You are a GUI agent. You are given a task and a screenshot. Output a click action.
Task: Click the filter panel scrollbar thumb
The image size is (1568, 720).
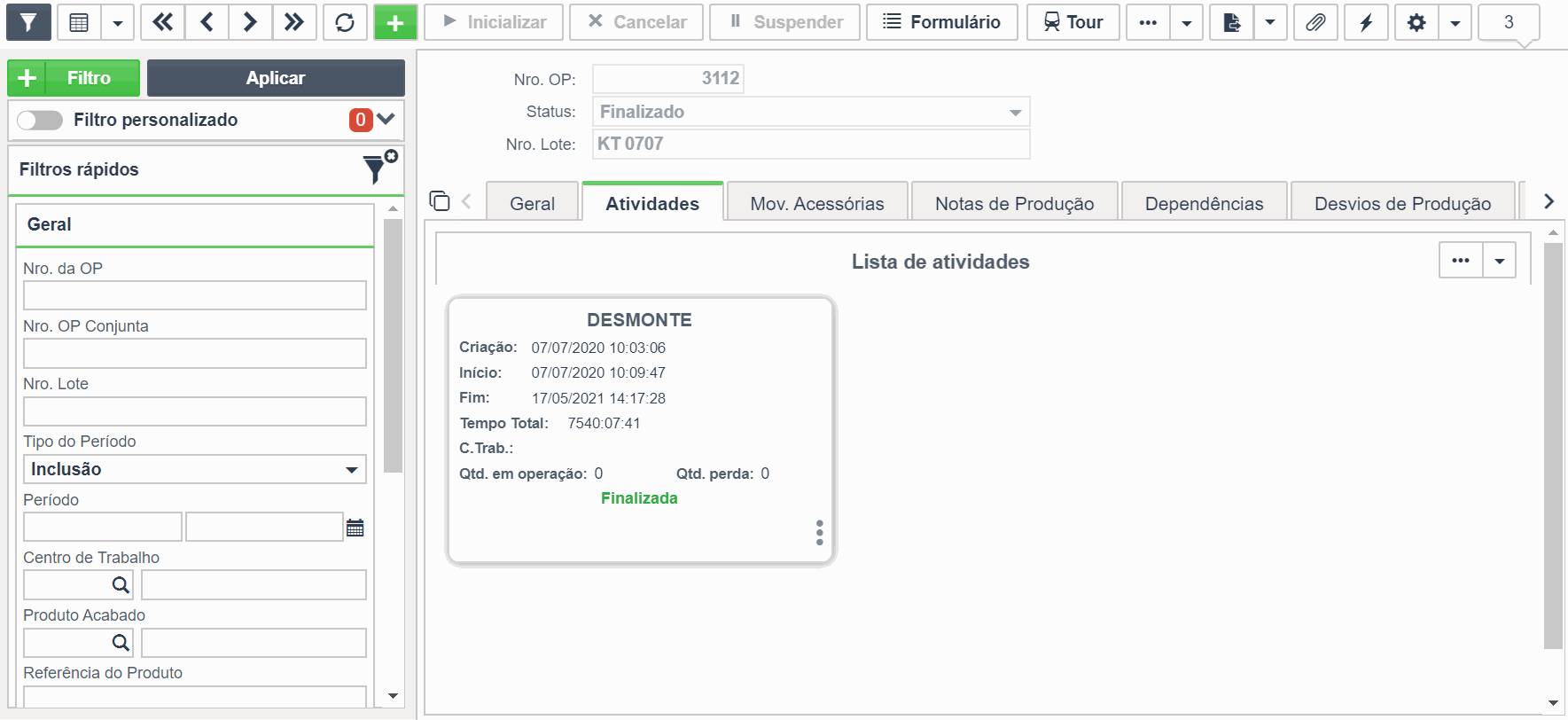394,346
